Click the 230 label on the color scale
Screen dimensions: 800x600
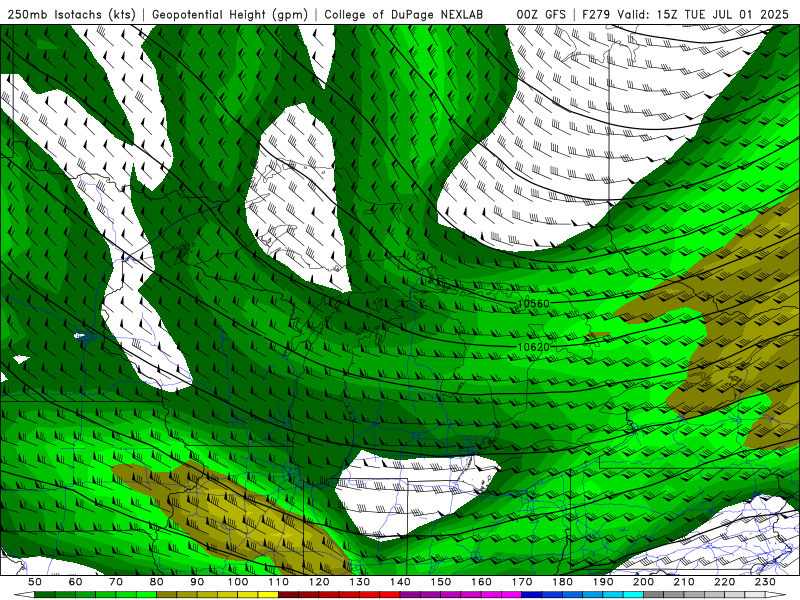pyautogui.click(x=765, y=582)
